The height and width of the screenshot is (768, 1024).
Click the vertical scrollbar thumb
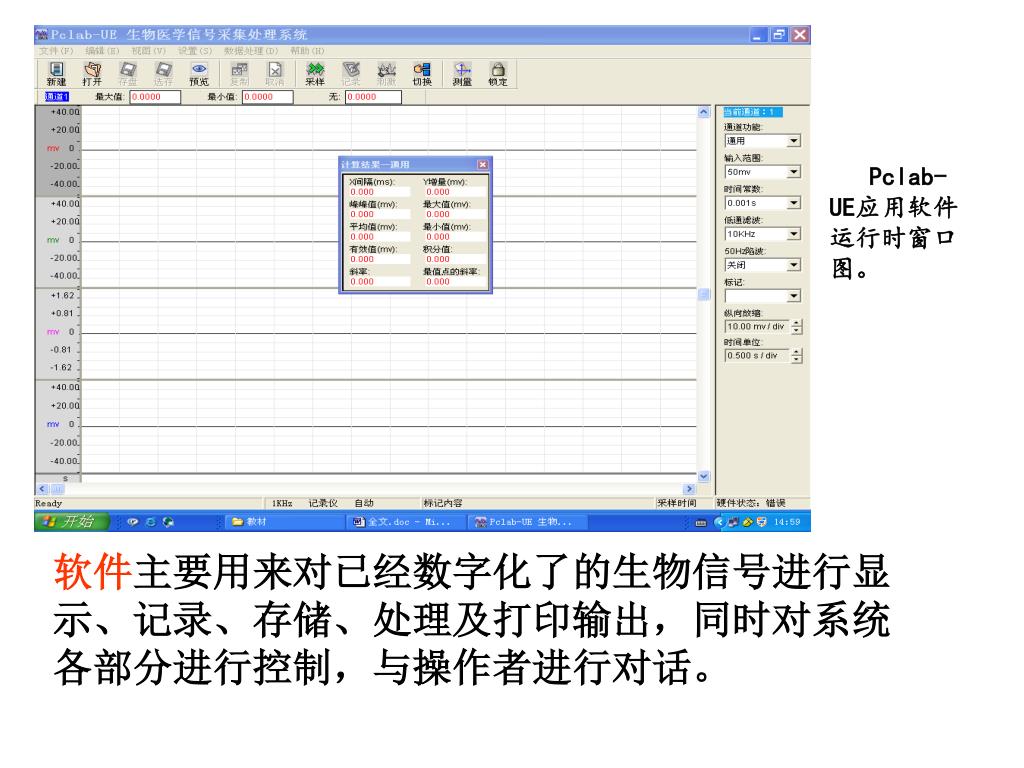coord(703,295)
